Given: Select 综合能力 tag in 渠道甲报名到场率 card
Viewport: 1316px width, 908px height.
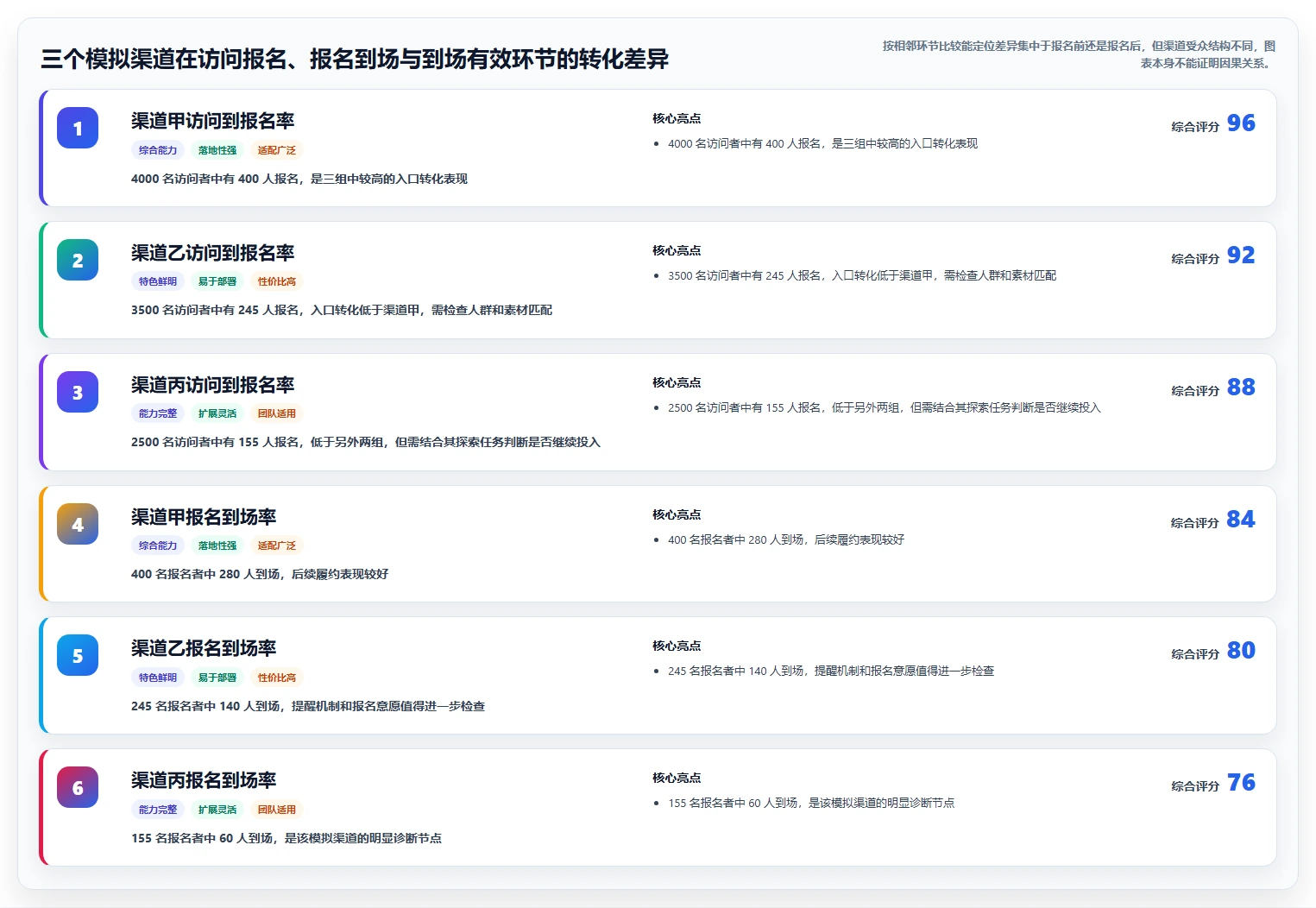Looking at the screenshot, I should tap(158, 545).
